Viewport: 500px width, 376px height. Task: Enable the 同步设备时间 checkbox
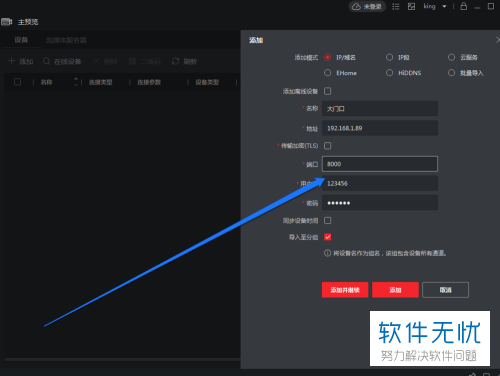tap(328, 220)
